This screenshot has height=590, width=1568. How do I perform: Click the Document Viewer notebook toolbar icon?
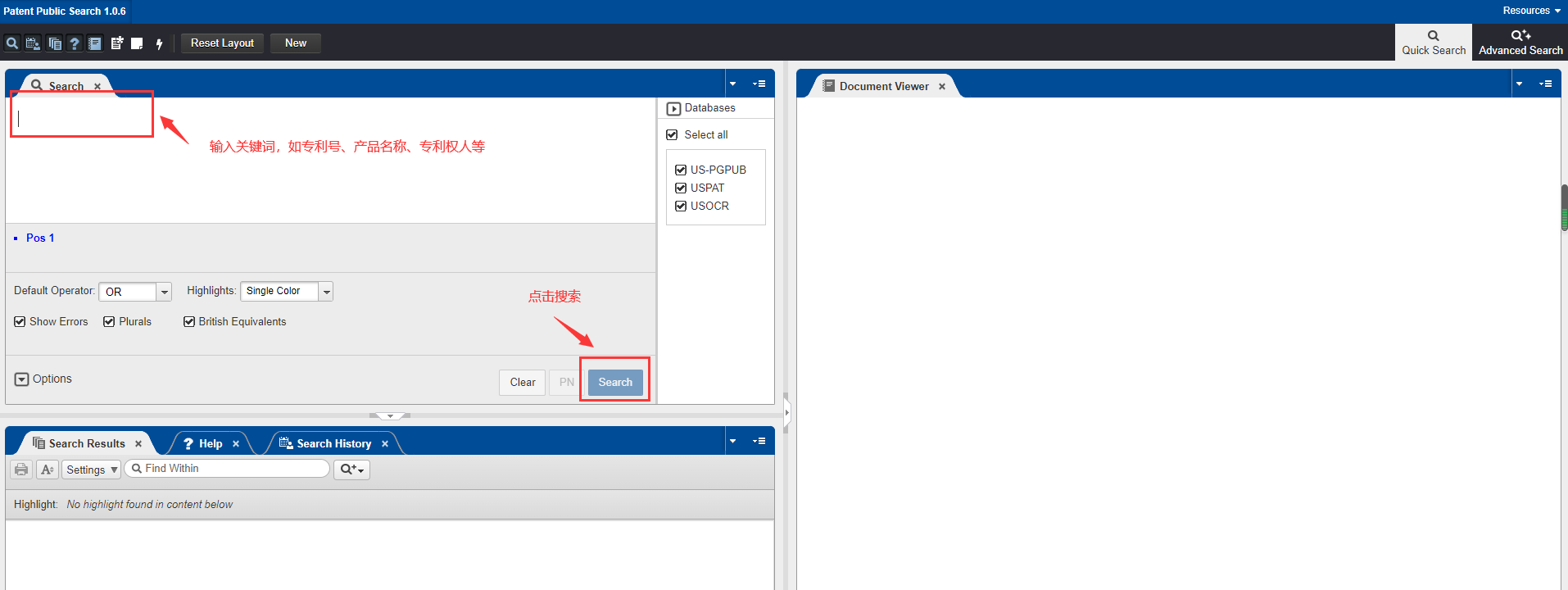95,43
